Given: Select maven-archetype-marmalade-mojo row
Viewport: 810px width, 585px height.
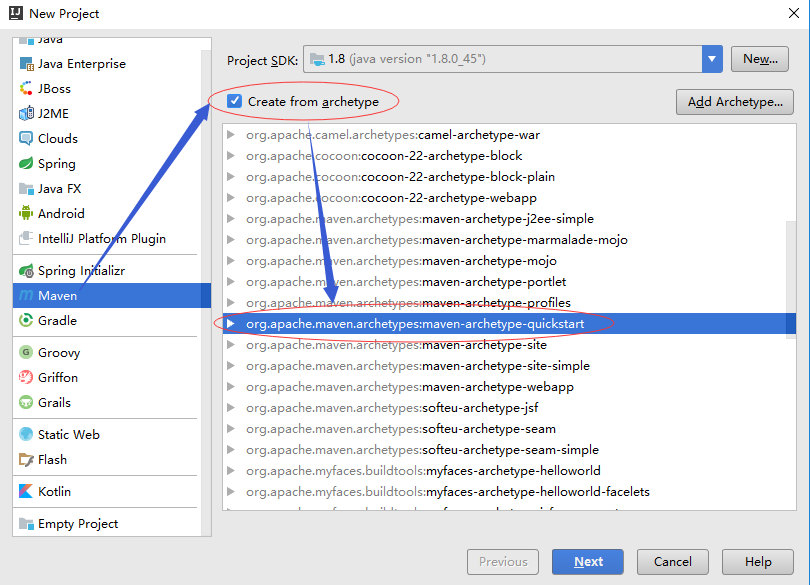Looking at the screenshot, I should pos(509,240).
